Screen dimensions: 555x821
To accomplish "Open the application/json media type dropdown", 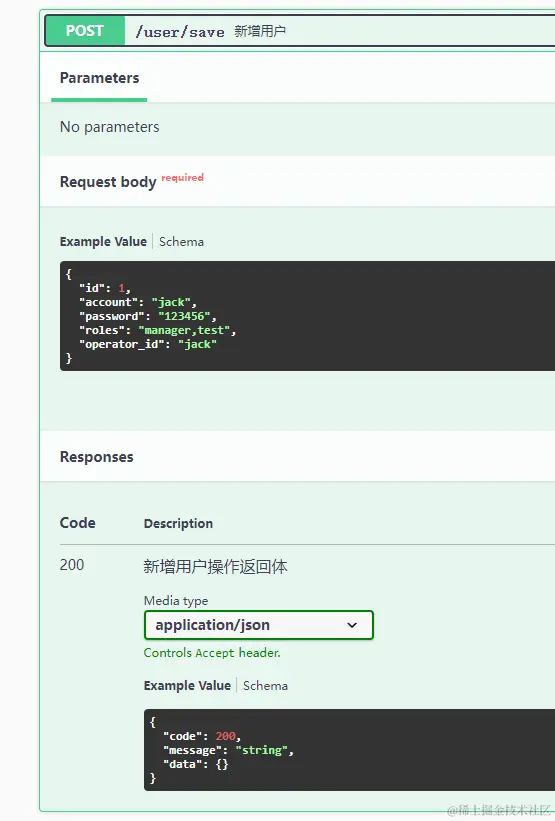I will [259, 625].
